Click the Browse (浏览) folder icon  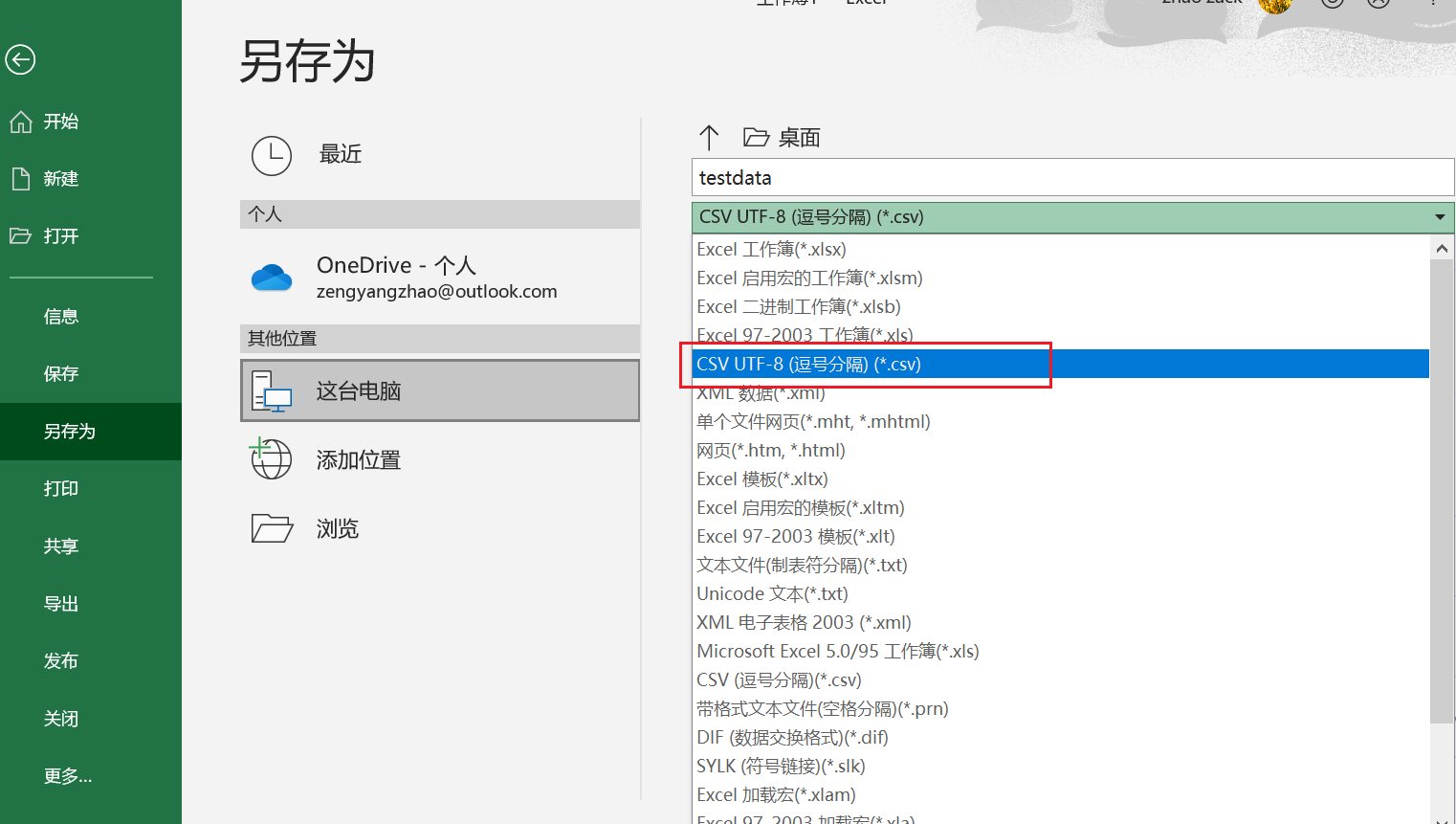tap(272, 528)
